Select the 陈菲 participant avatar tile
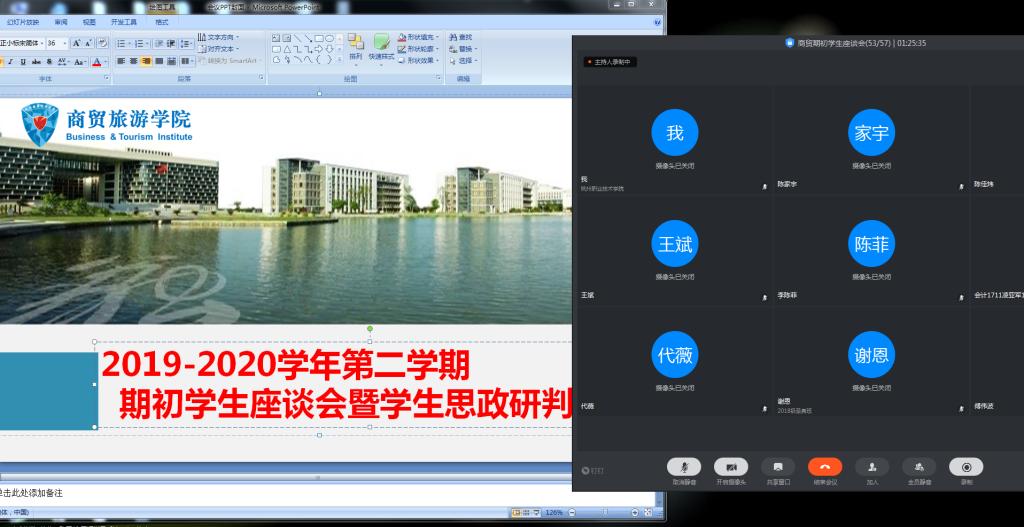 pyautogui.click(x=870, y=244)
